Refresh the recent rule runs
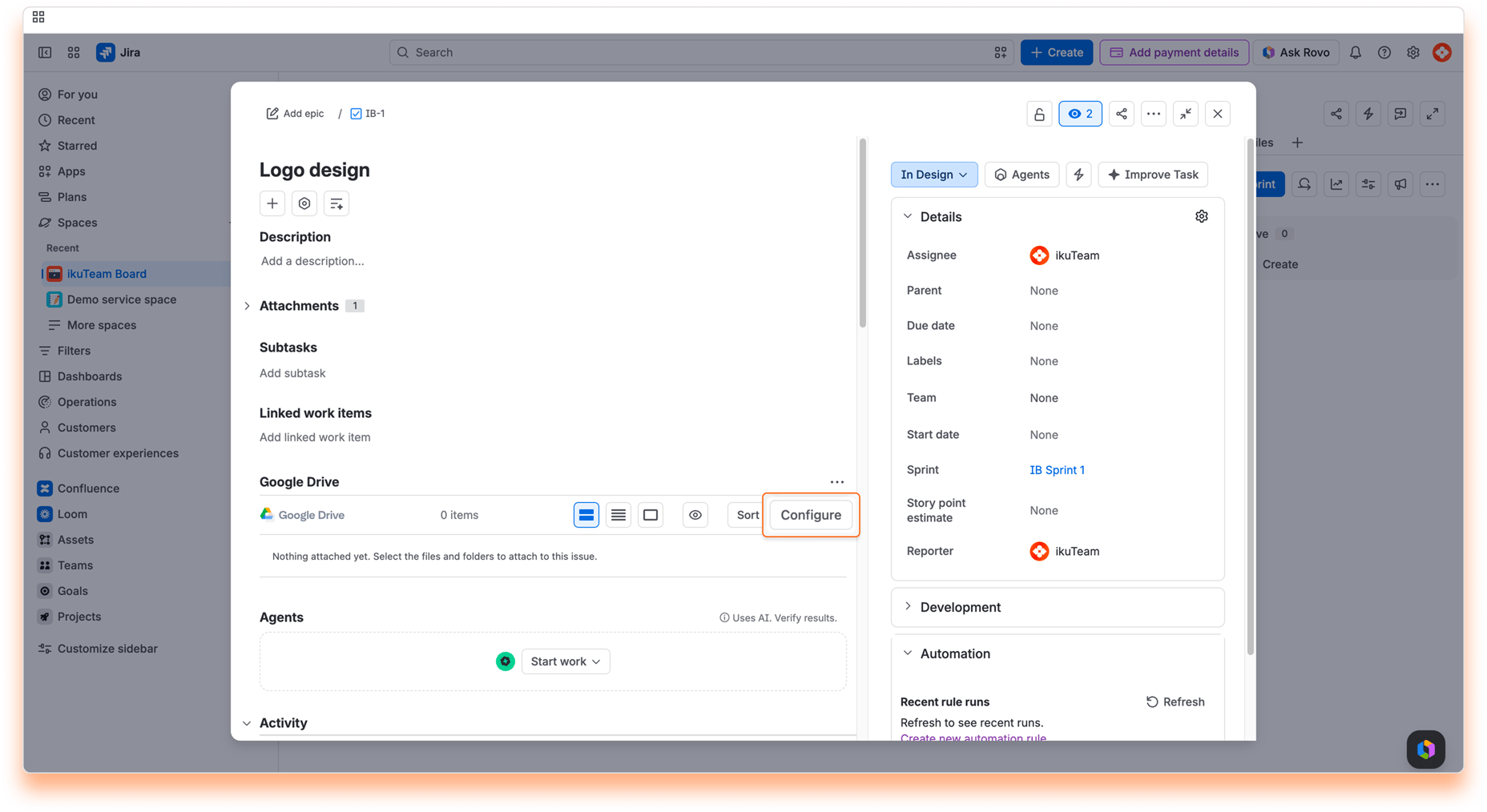 pyautogui.click(x=1175, y=701)
